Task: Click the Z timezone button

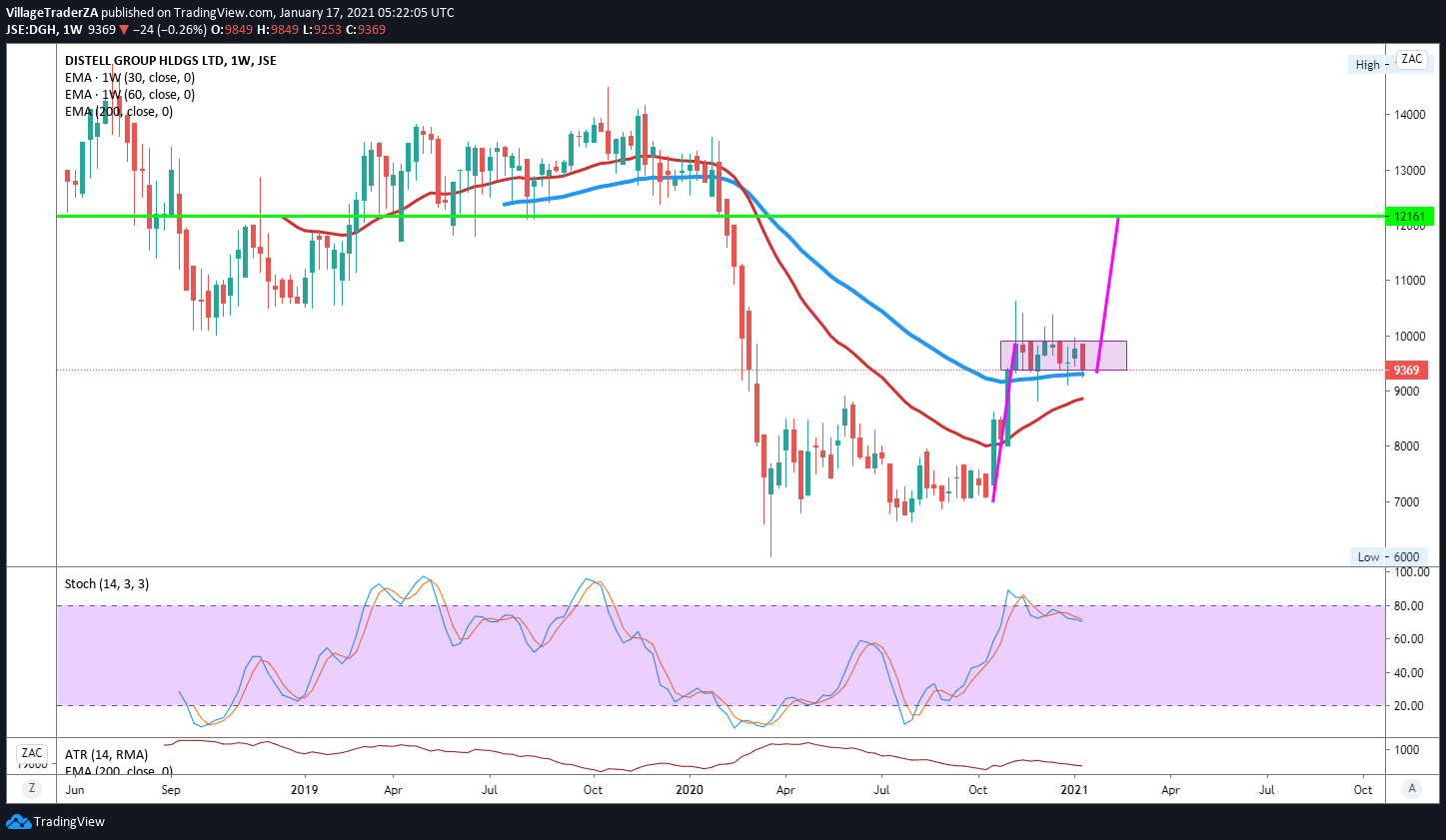Action: pyautogui.click(x=32, y=788)
